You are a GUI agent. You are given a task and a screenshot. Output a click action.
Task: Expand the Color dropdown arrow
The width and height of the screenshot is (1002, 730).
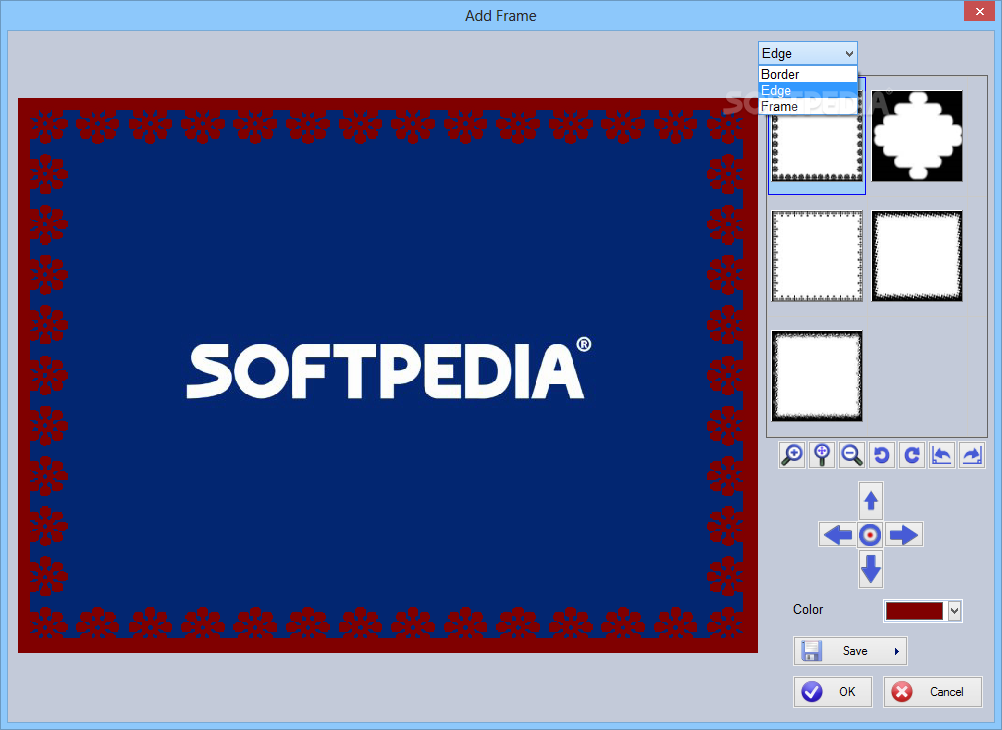(x=955, y=610)
